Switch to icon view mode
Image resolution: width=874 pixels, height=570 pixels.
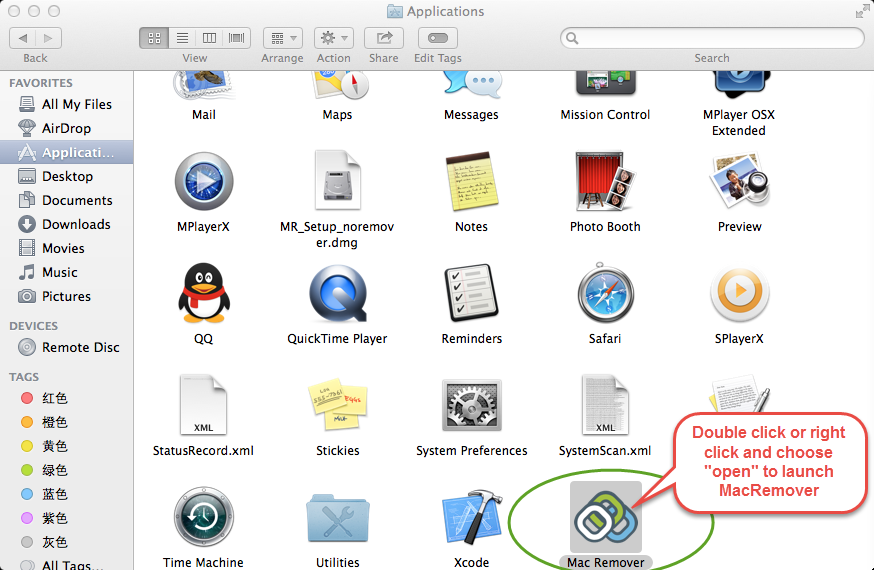tap(154, 38)
